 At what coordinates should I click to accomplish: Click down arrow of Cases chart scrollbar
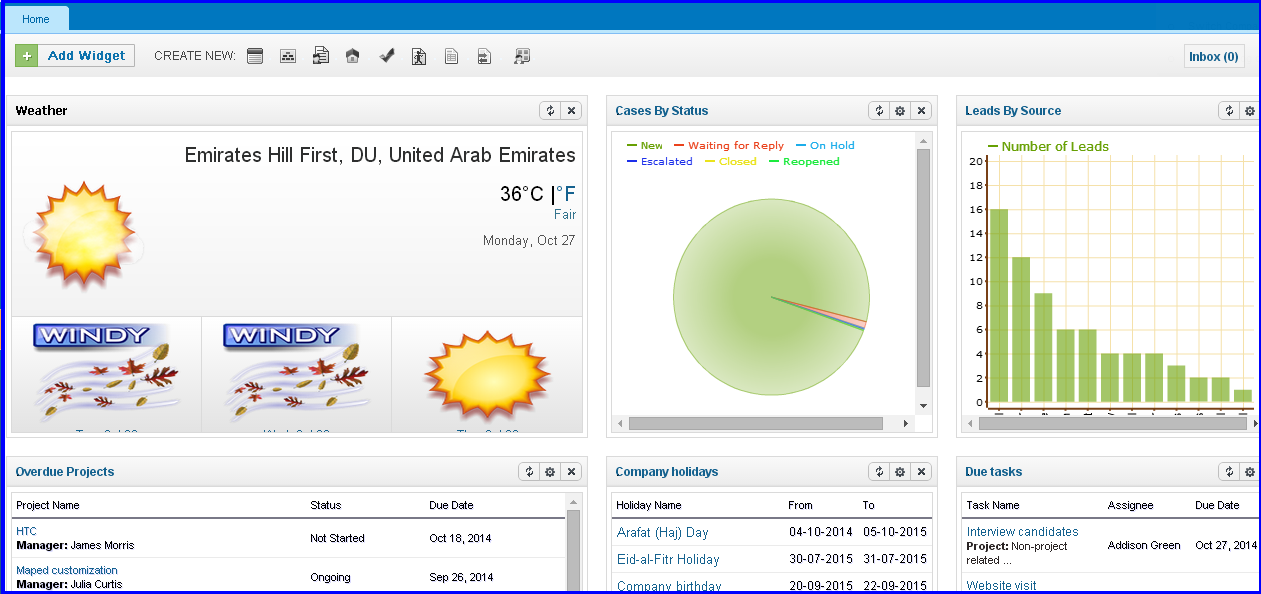coord(923,406)
